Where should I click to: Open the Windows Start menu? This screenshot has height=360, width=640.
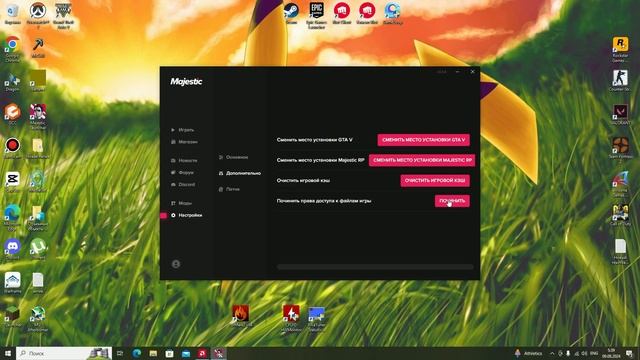click(7, 353)
